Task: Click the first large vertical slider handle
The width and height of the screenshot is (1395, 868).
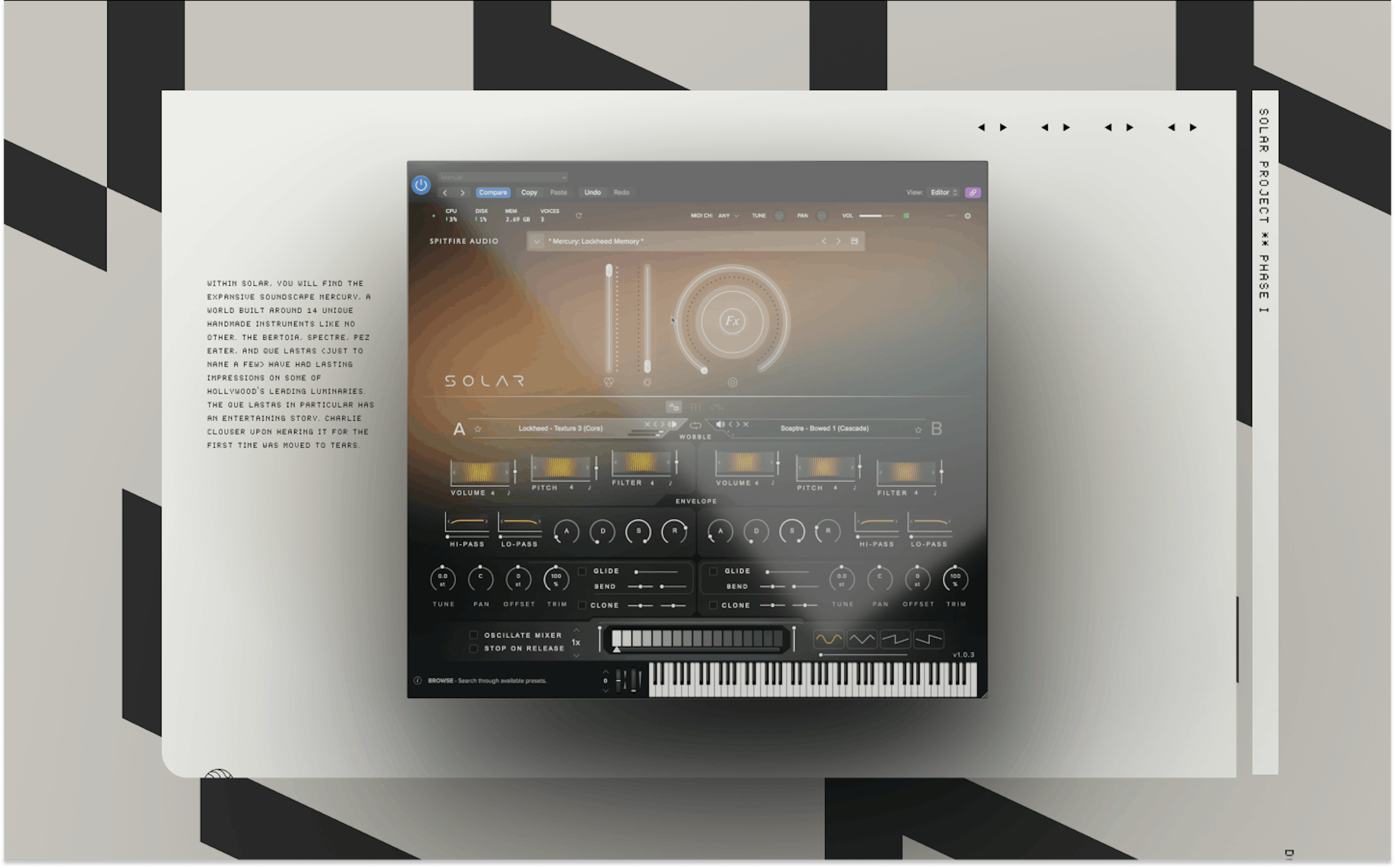Action: tap(609, 270)
